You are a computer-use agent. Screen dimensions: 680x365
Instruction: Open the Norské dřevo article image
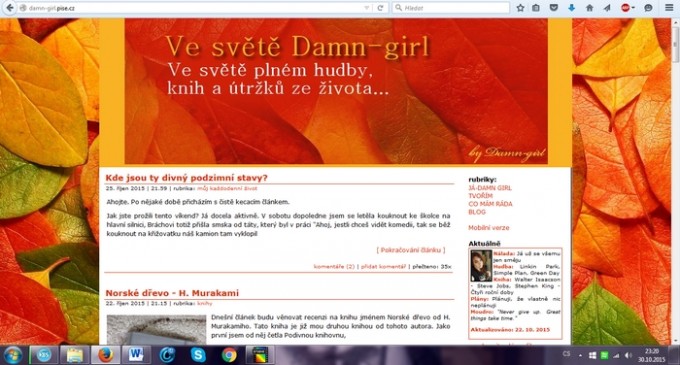[x=156, y=330]
